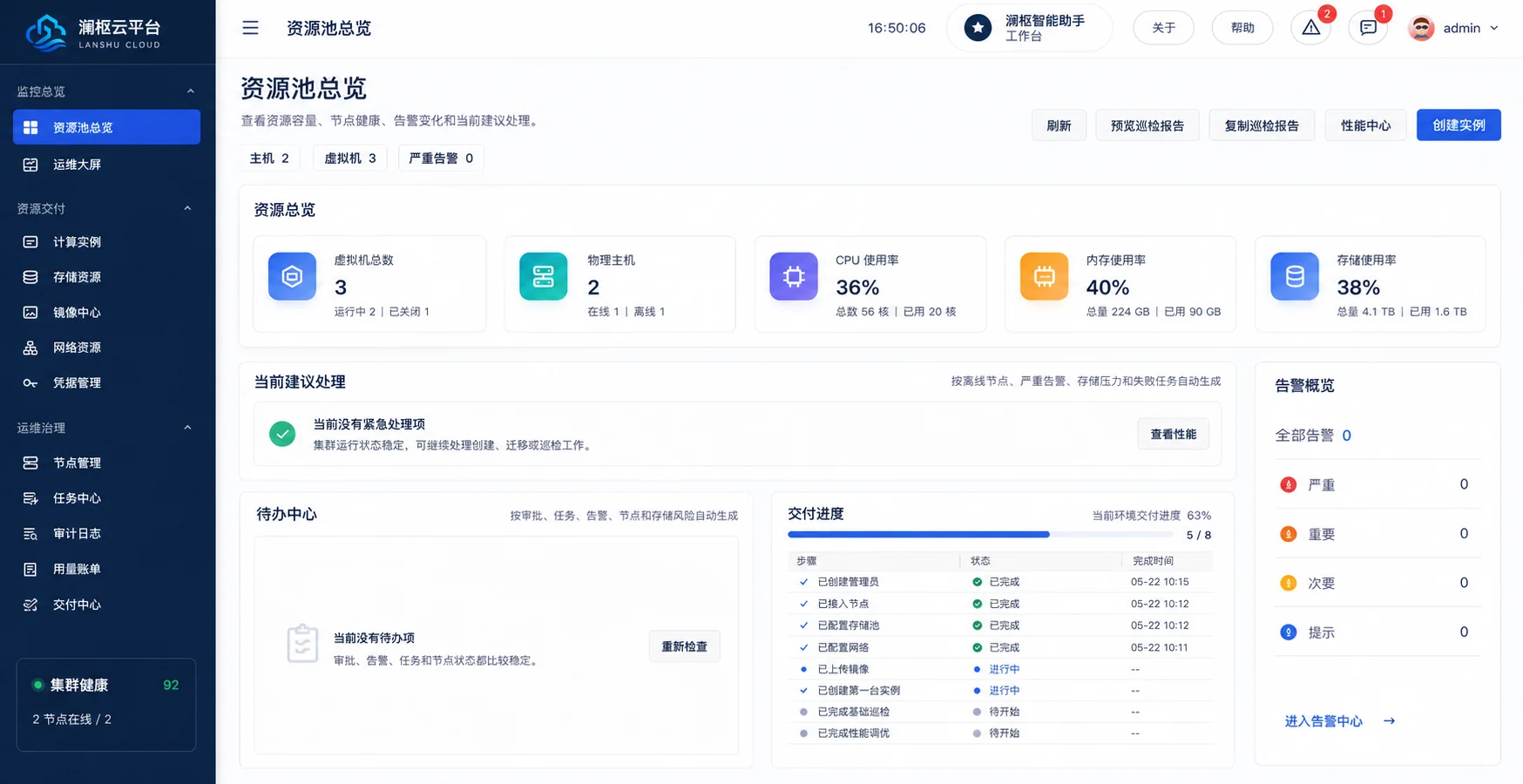Open the admin account dropdown arrow
The image size is (1523, 784).
tap(1494, 28)
